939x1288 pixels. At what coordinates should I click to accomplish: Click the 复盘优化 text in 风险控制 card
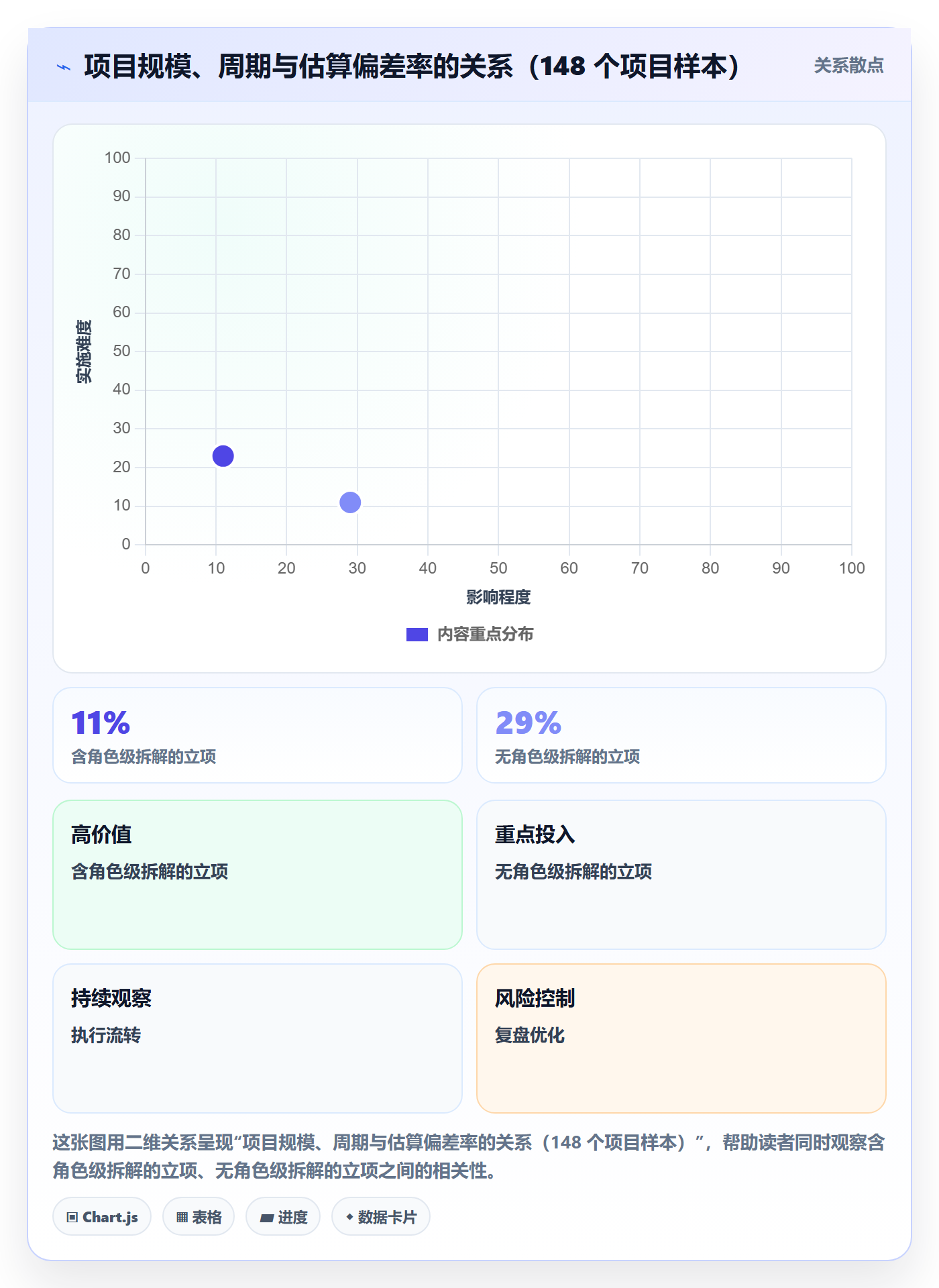(530, 1035)
